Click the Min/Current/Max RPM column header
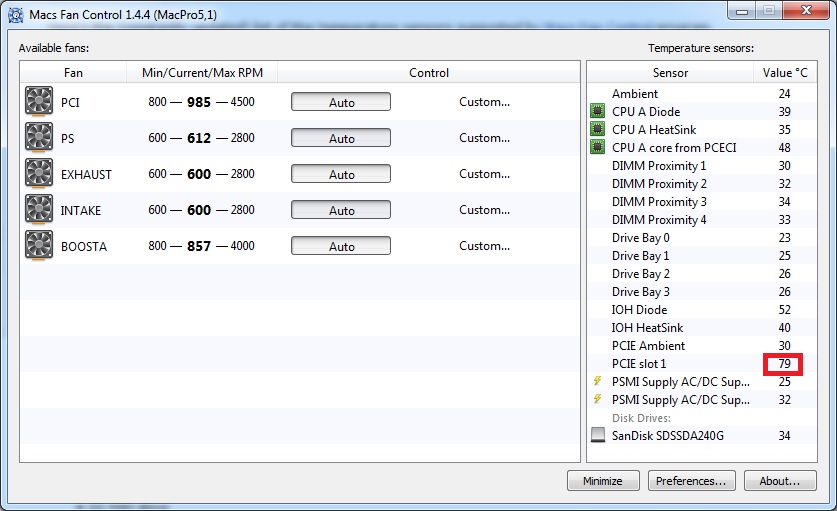Image resolution: width=837 pixels, height=511 pixels. (201, 73)
